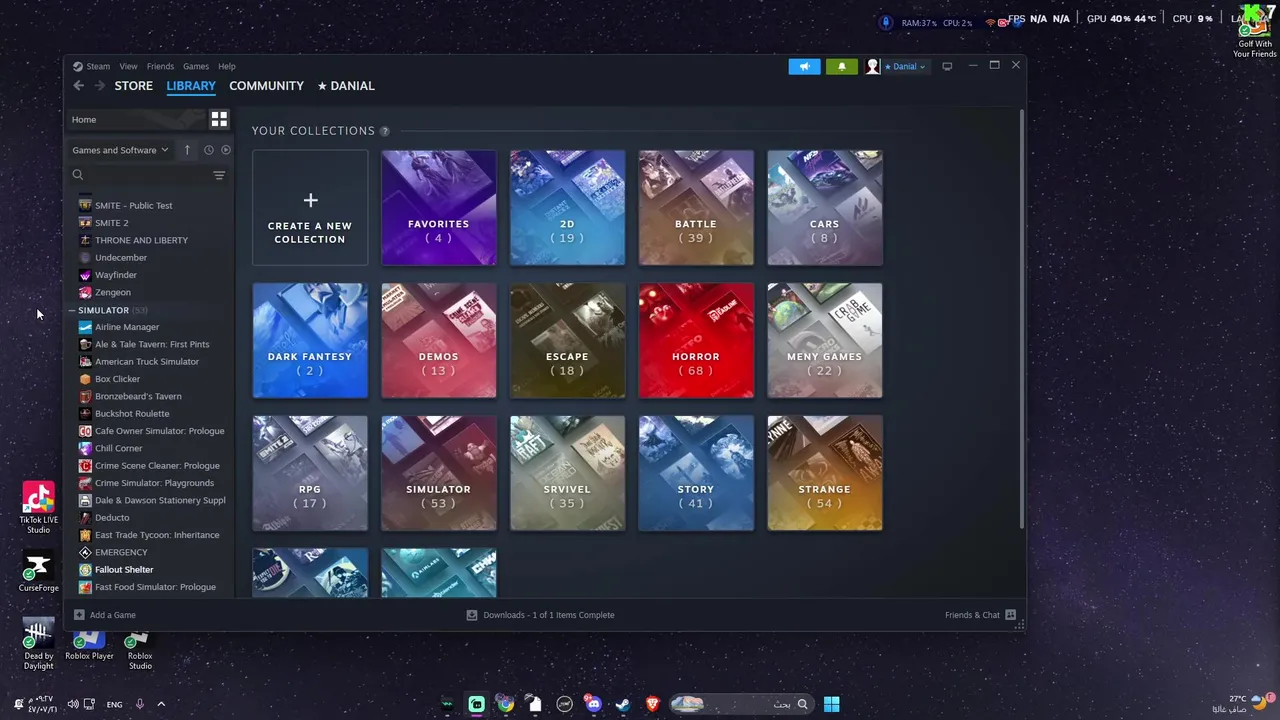
Task: Click the collections area vertical scrollbar
Action: [x=1021, y=320]
